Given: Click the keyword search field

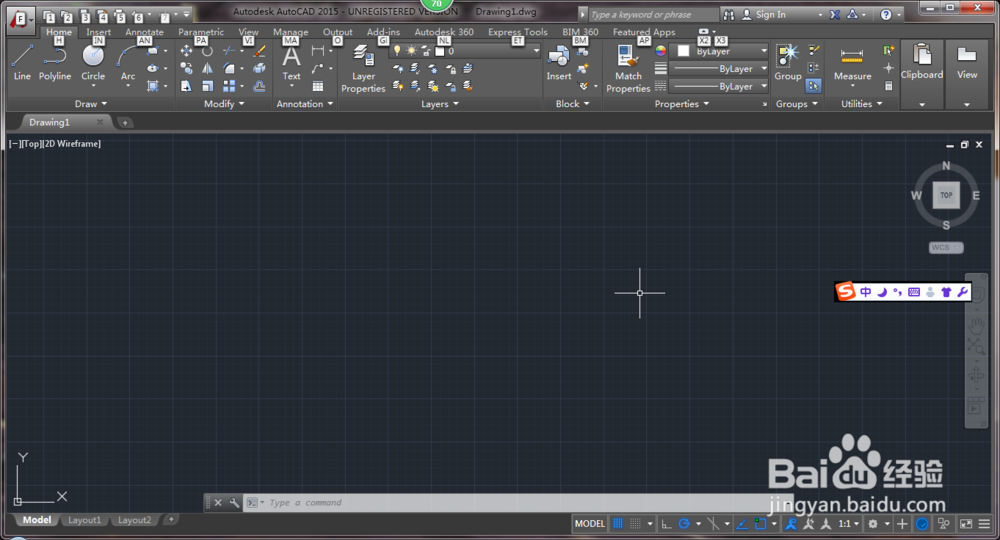Looking at the screenshot, I should pyautogui.click(x=653, y=14).
